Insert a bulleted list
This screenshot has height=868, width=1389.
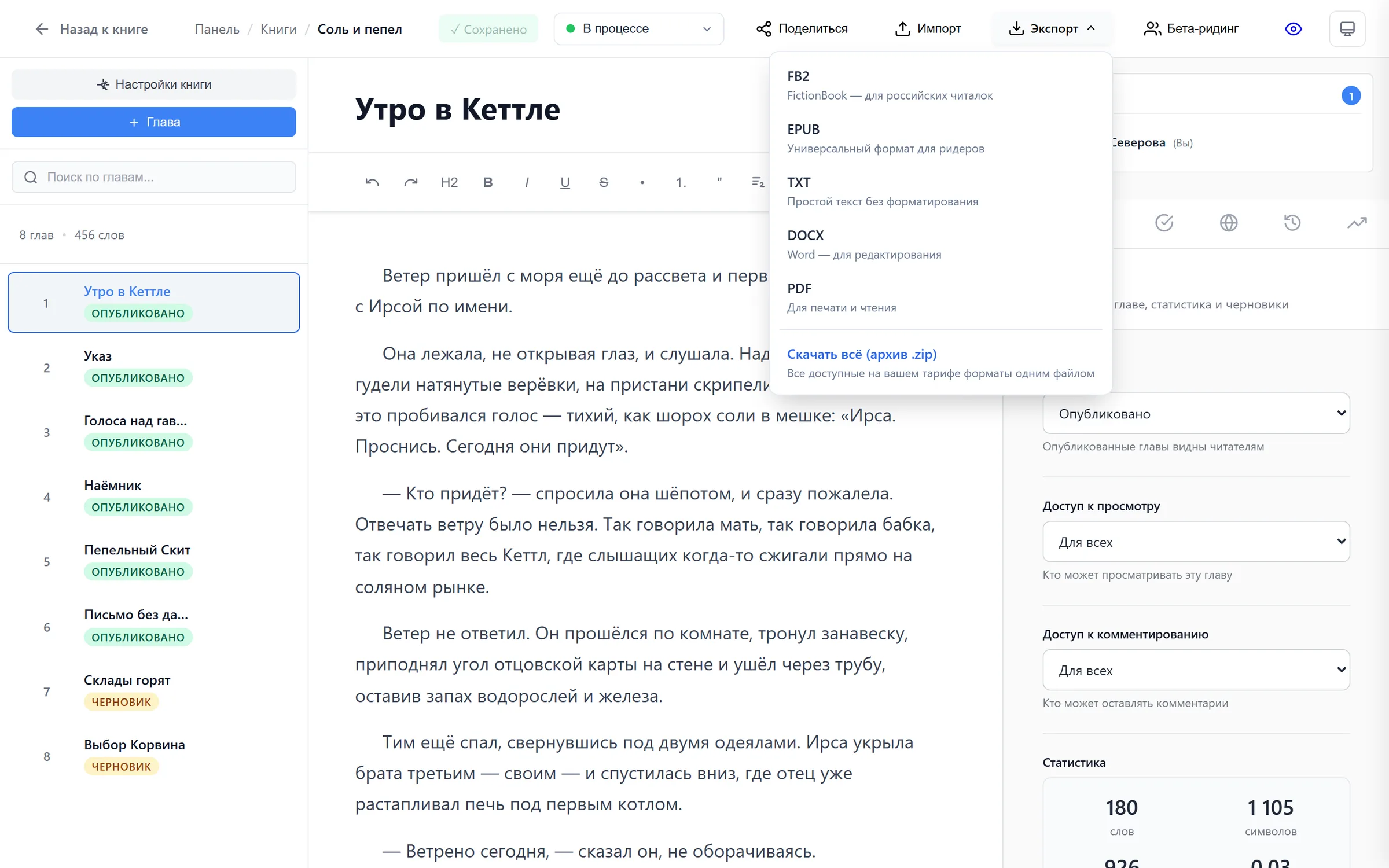[642, 182]
